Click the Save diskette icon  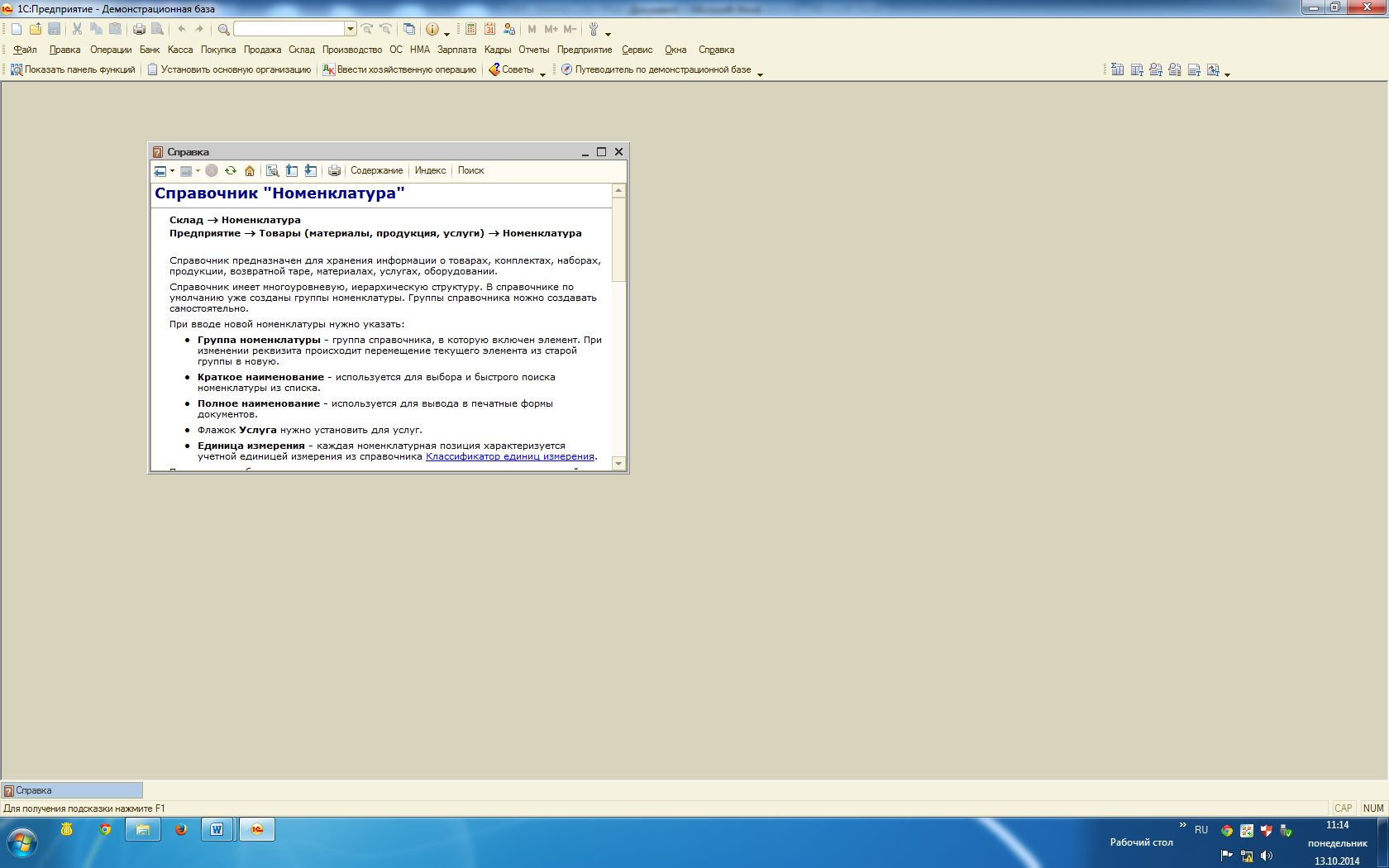pyautogui.click(x=55, y=29)
